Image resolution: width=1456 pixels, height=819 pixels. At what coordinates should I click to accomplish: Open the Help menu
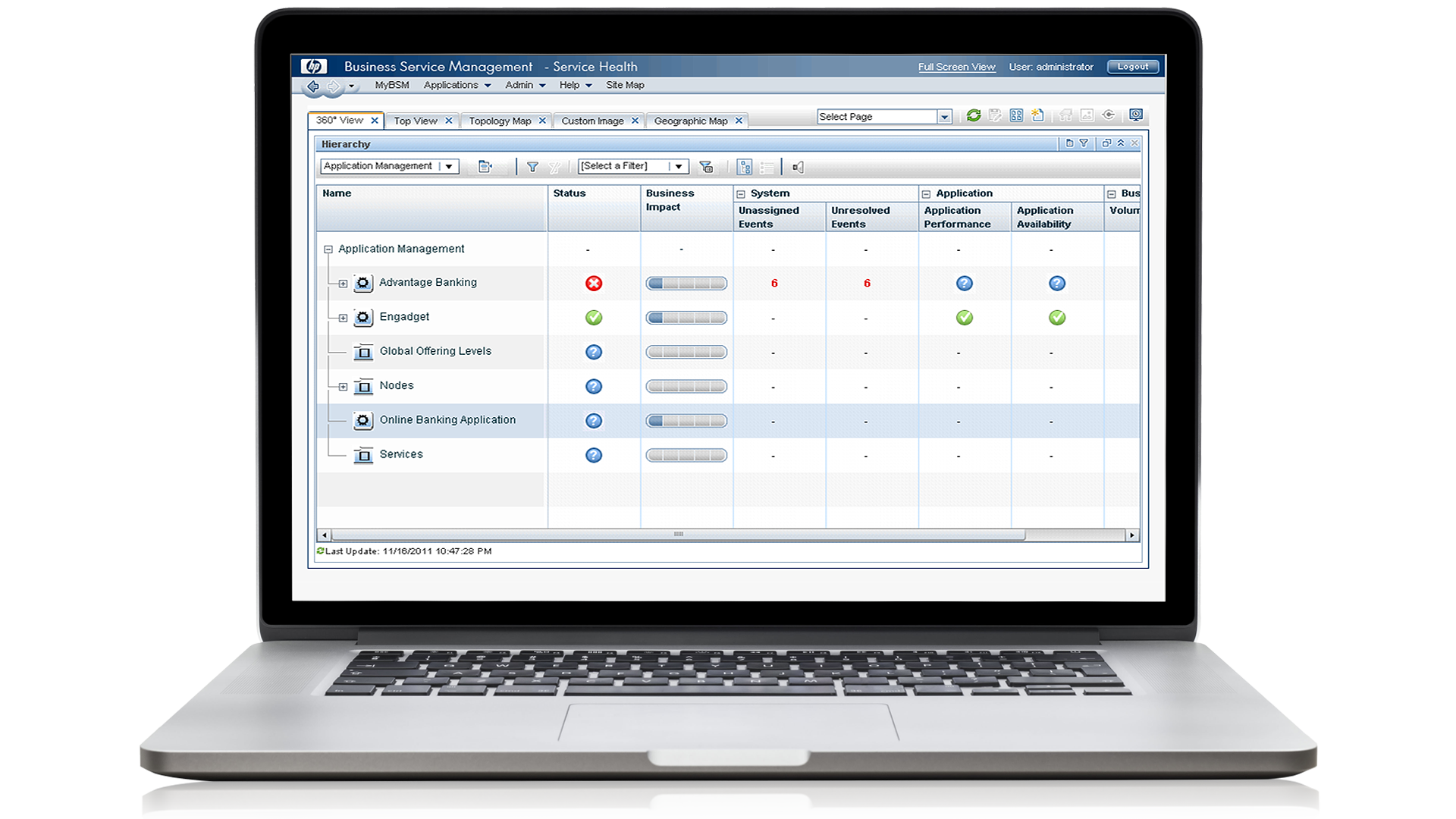575,85
